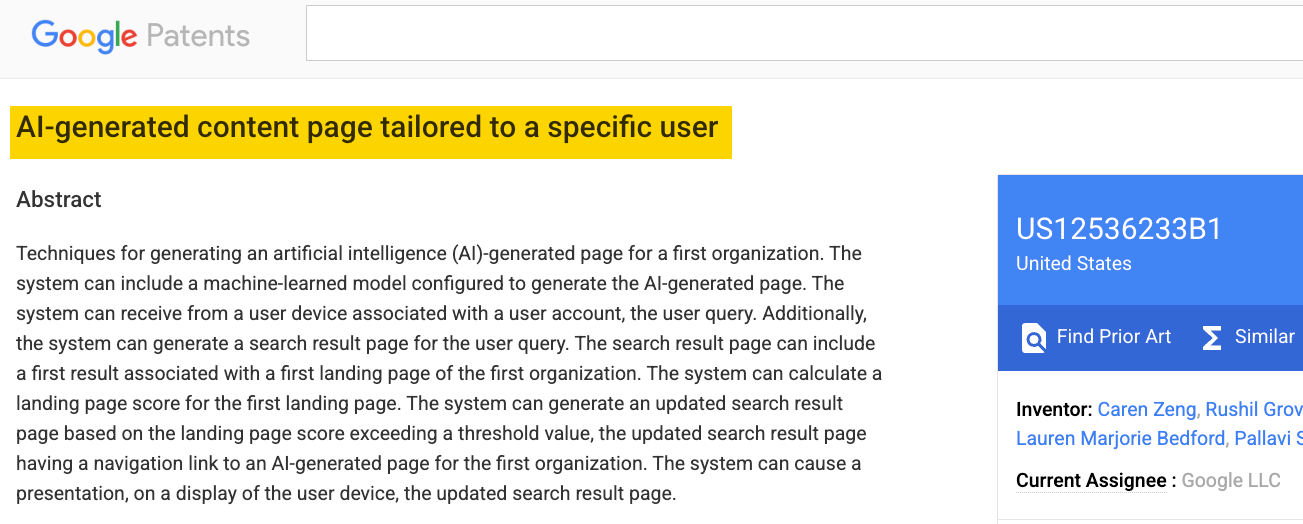Select inventor Lauren Marjorie Bedford link
The width and height of the screenshot is (1303, 524).
point(1120,438)
